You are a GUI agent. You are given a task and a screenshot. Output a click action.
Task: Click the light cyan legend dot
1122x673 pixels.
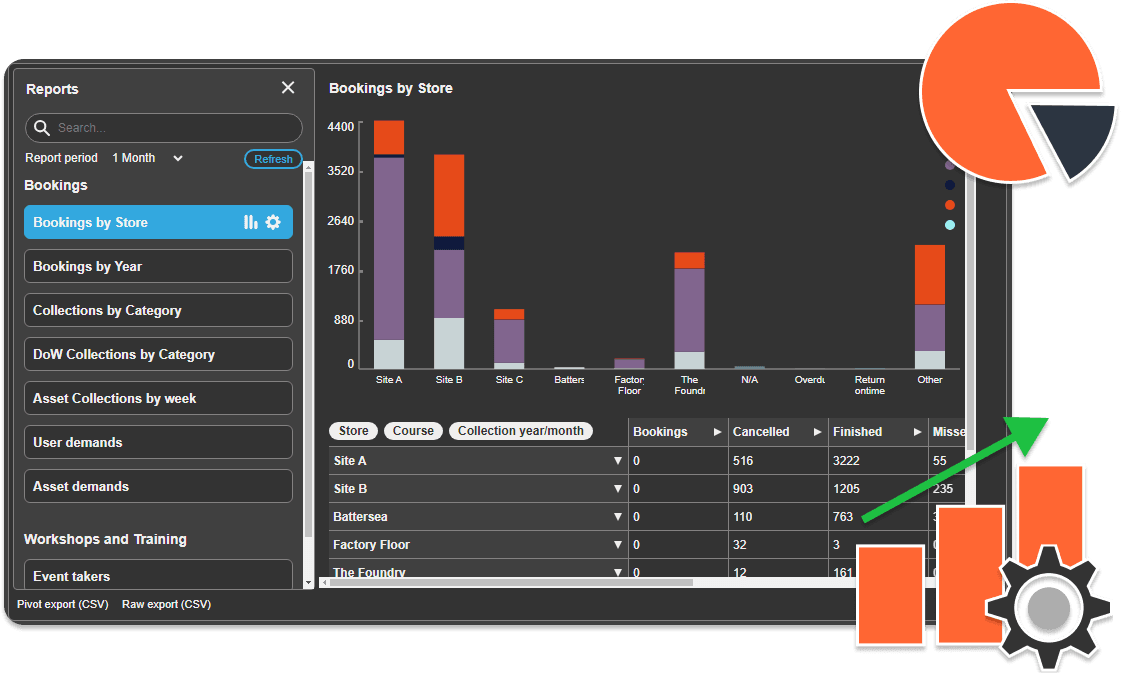pos(949,225)
